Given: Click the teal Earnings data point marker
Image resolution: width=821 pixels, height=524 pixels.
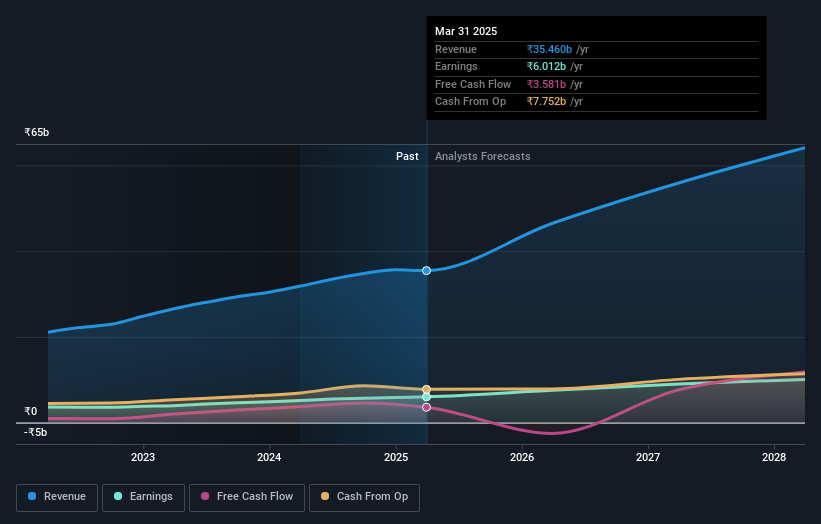Looking at the screenshot, I should [x=427, y=397].
